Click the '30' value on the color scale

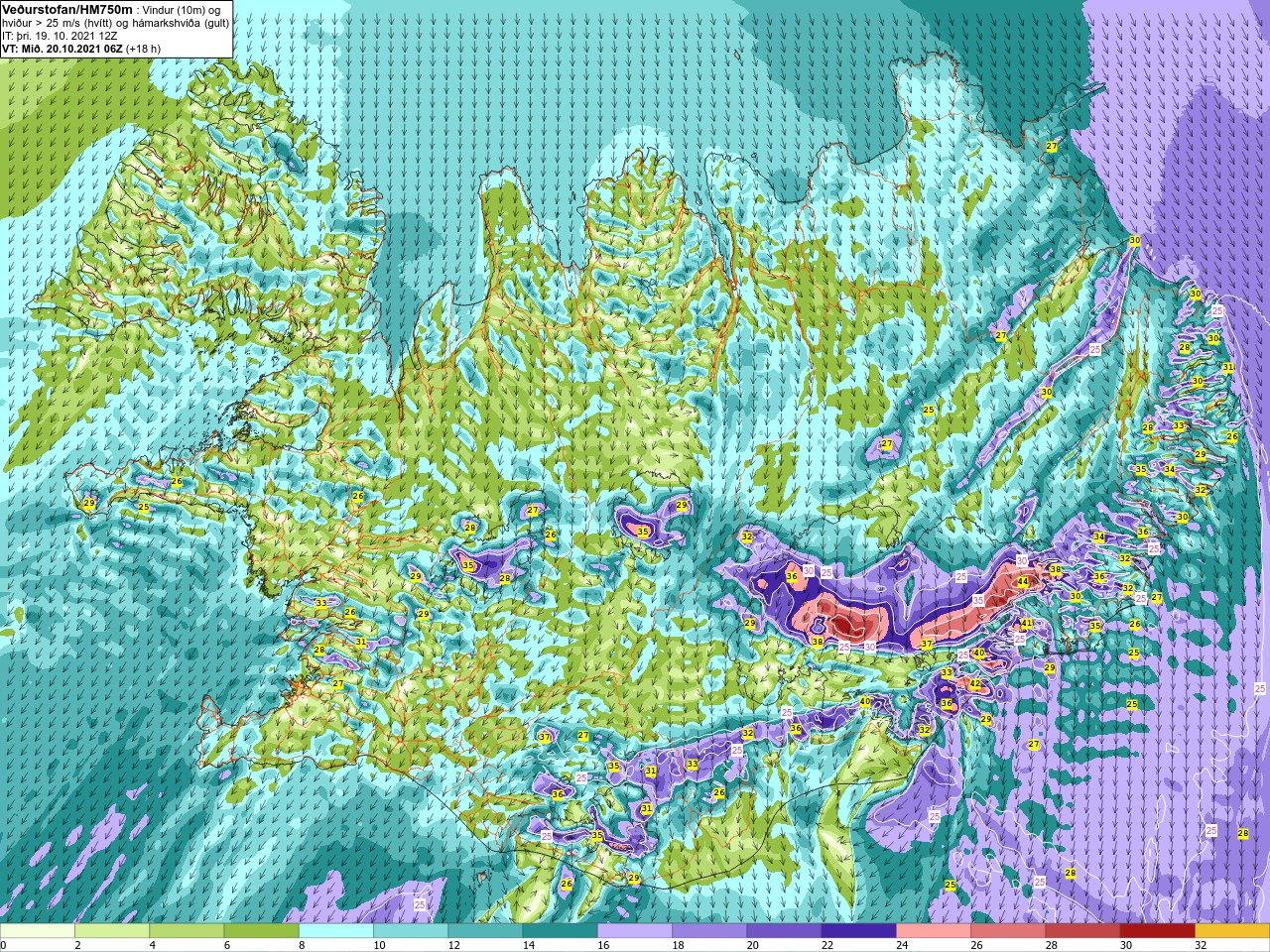(x=1126, y=945)
